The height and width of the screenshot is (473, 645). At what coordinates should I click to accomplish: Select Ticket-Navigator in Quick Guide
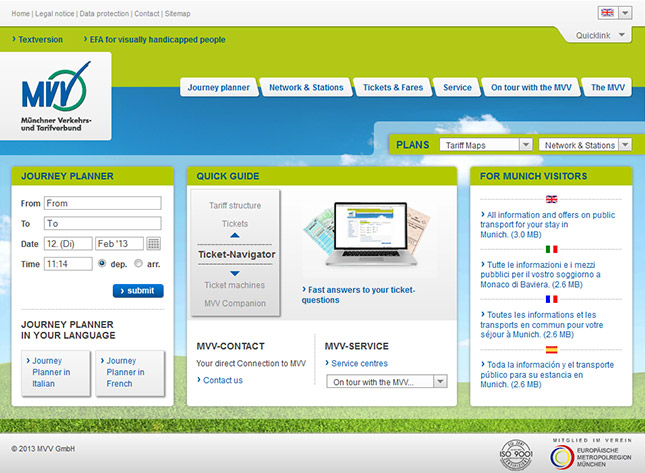237,254
